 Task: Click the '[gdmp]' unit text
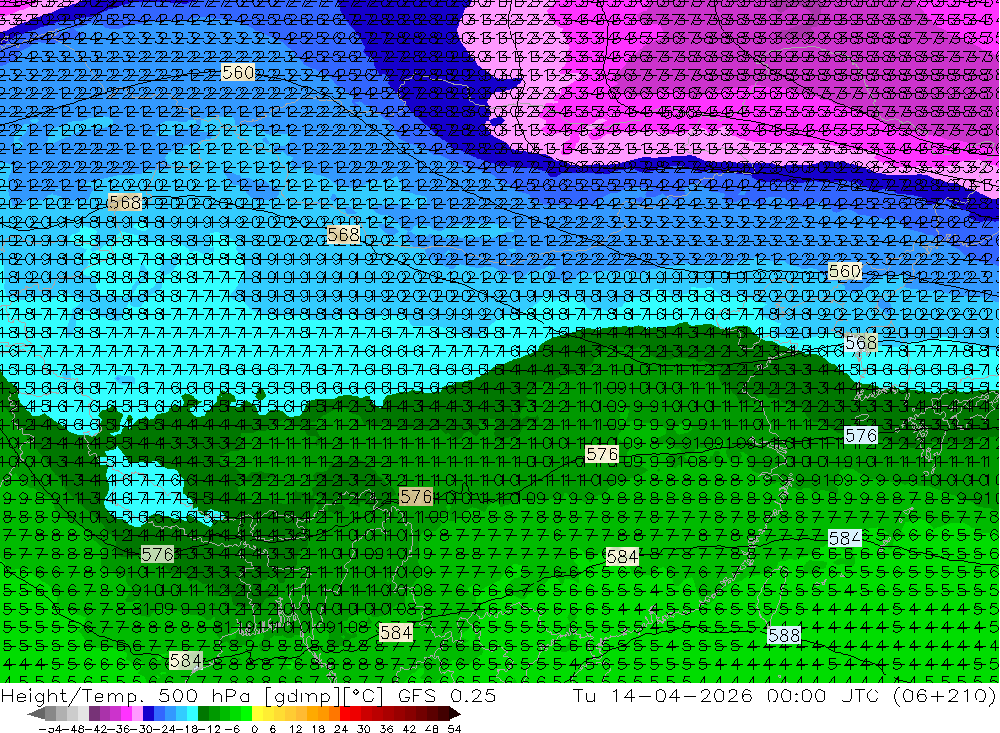(302, 696)
